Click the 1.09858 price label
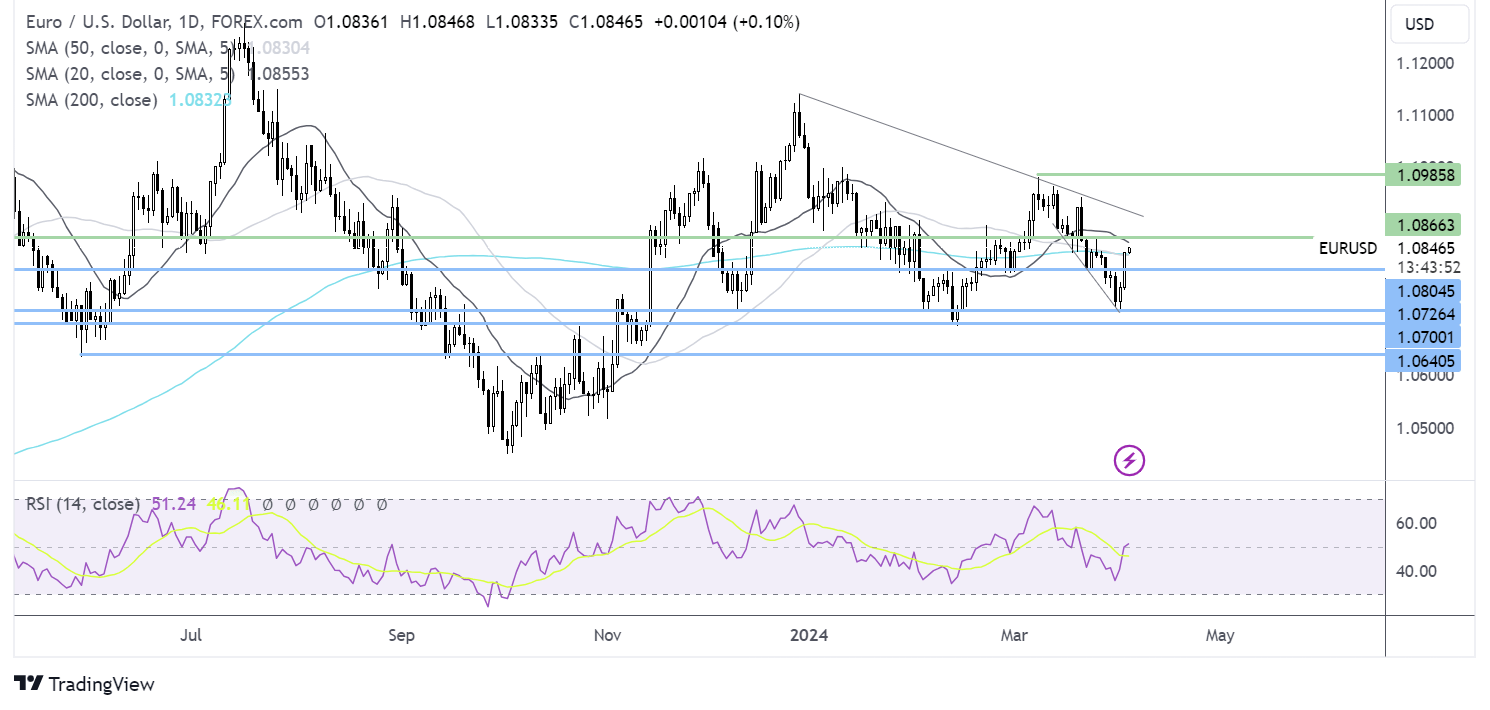 [x=1425, y=175]
